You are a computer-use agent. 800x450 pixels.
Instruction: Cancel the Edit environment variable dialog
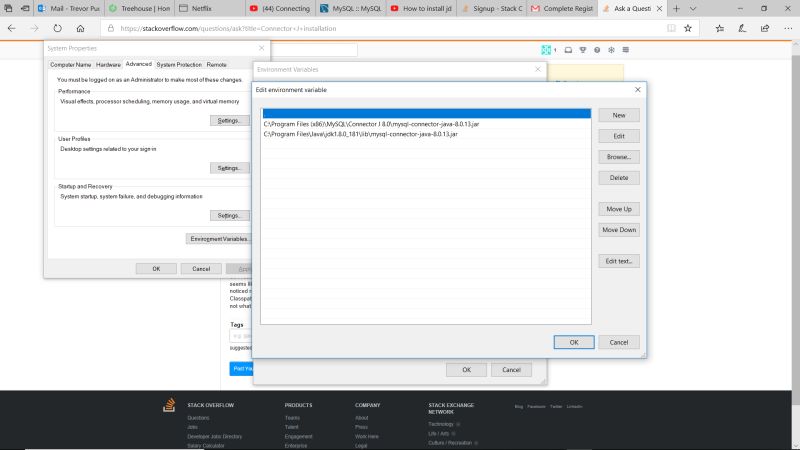[619, 342]
